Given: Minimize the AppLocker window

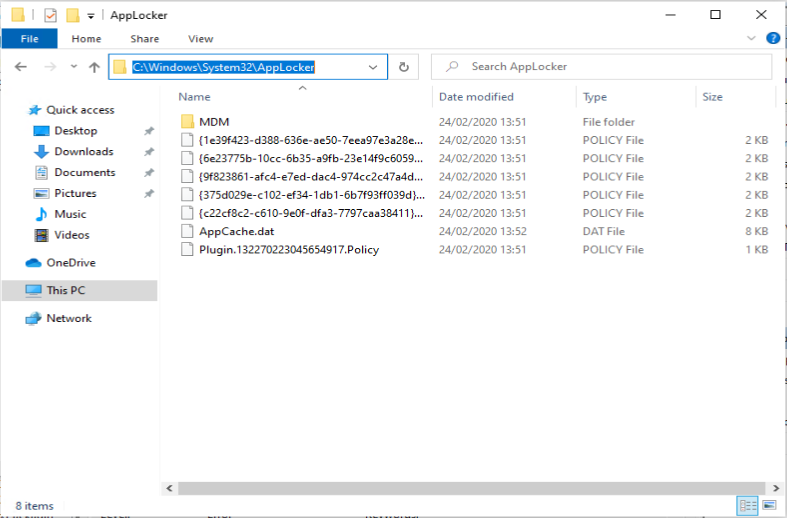Looking at the screenshot, I should (670, 15).
